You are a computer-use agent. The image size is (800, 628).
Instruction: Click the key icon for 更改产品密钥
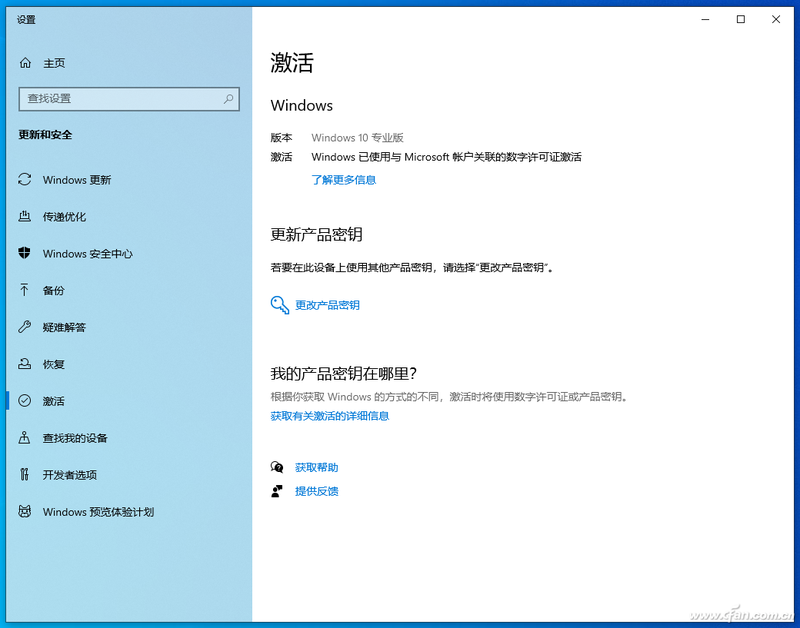(280, 305)
